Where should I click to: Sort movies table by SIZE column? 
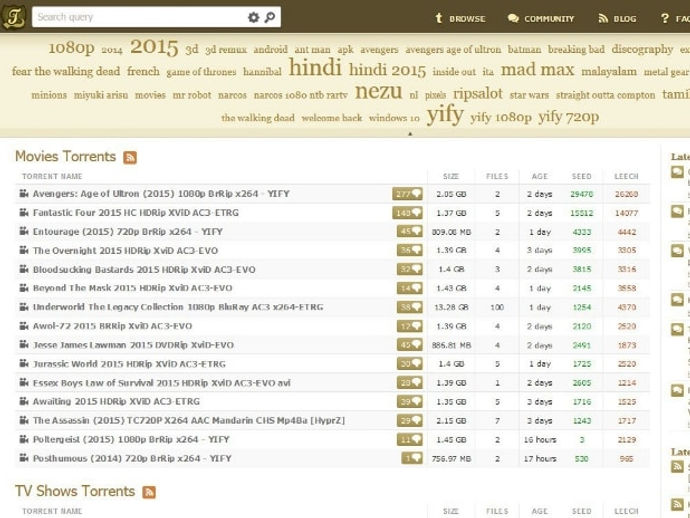tap(451, 176)
